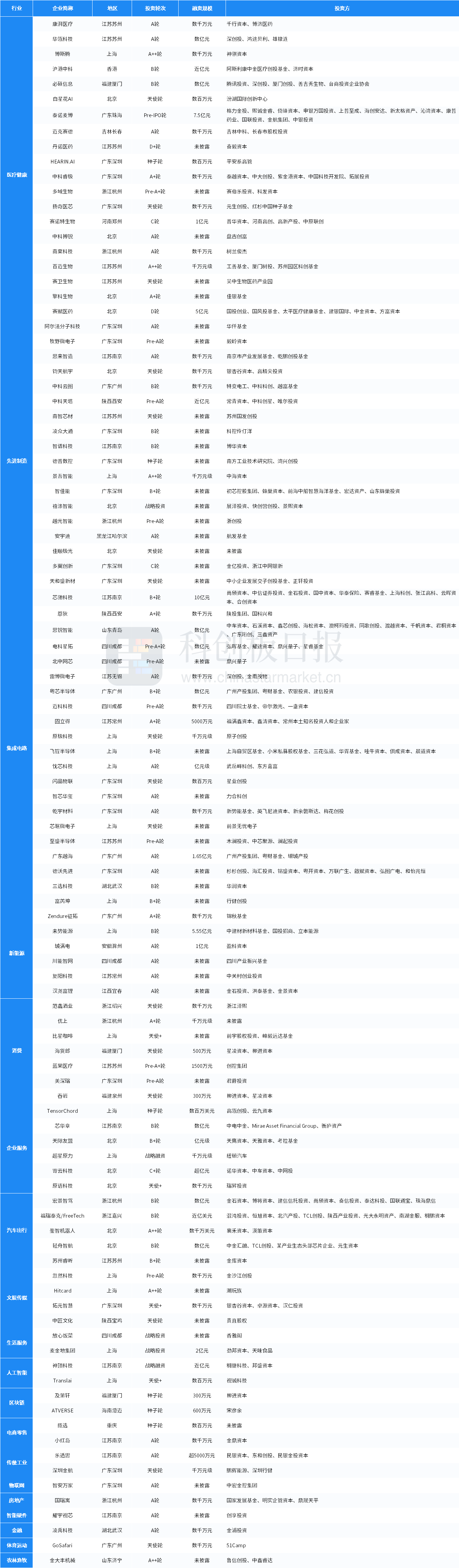The height and width of the screenshot is (1568, 459).
Task: Click company name 'Hitcard'
Action: (x=63, y=1290)
